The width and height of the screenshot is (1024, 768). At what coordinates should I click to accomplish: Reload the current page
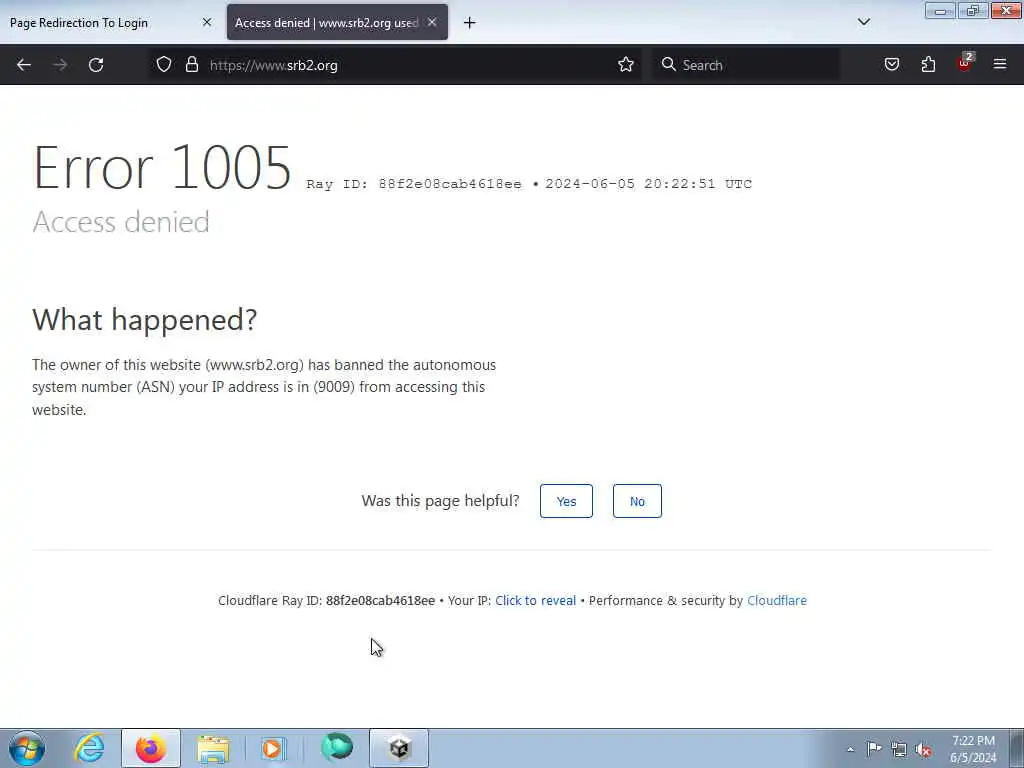click(96, 65)
